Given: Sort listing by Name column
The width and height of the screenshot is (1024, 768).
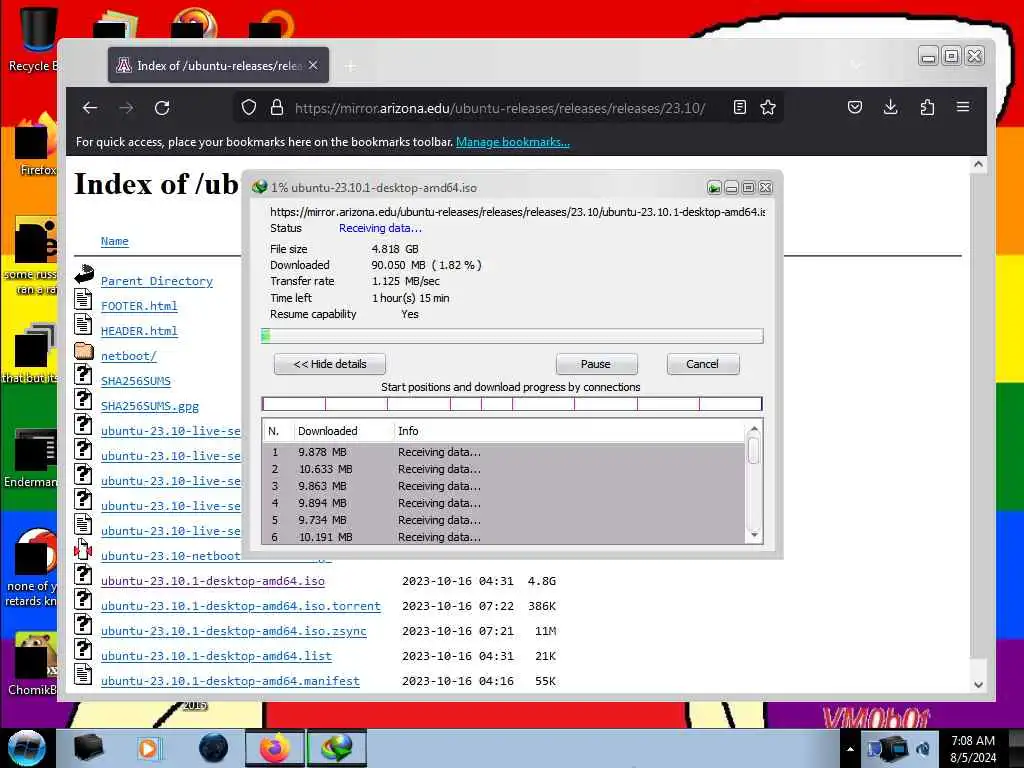Looking at the screenshot, I should click(x=114, y=241).
